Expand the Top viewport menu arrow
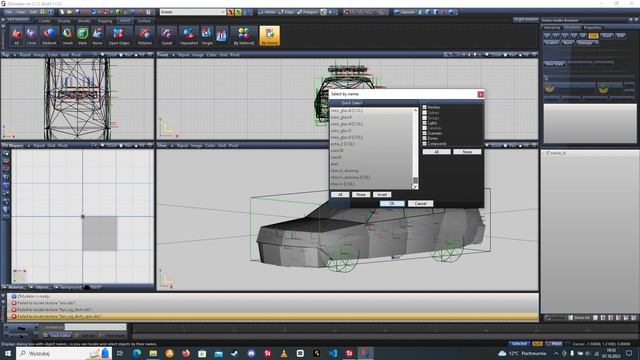Image resolution: width=640 pixels, height=360 pixels. [x=15, y=54]
